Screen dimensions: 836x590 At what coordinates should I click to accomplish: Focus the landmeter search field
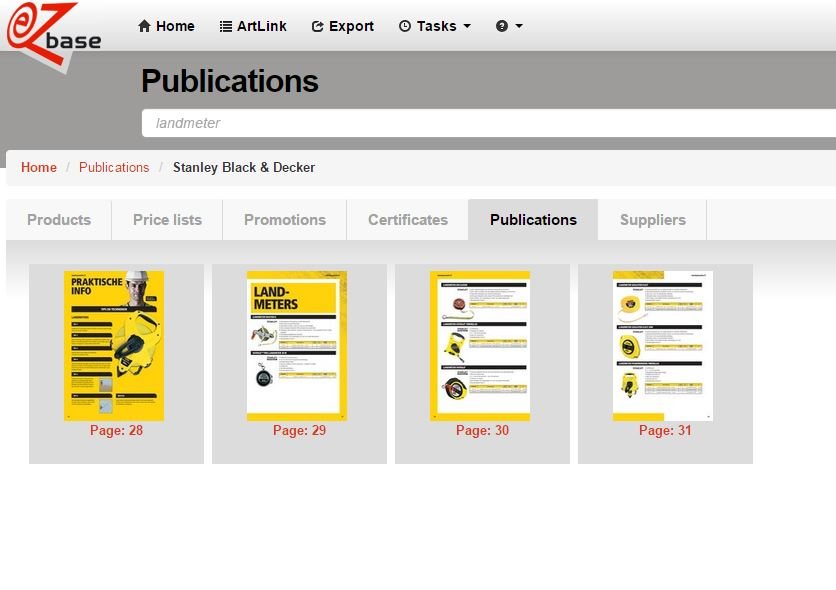click(489, 123)
